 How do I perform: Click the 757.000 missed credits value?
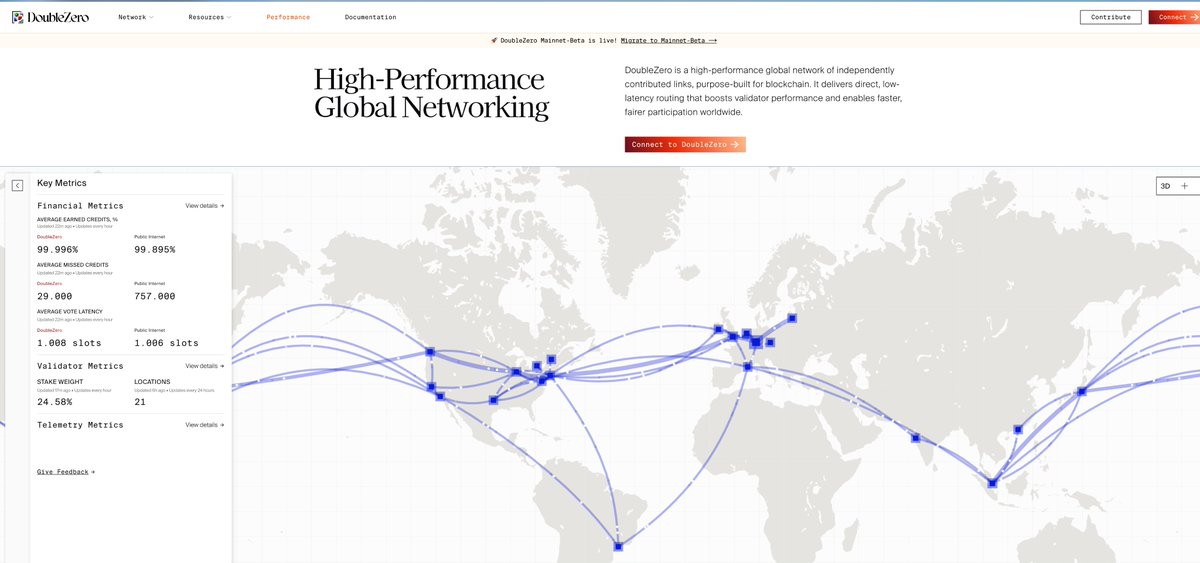point(155,296)
